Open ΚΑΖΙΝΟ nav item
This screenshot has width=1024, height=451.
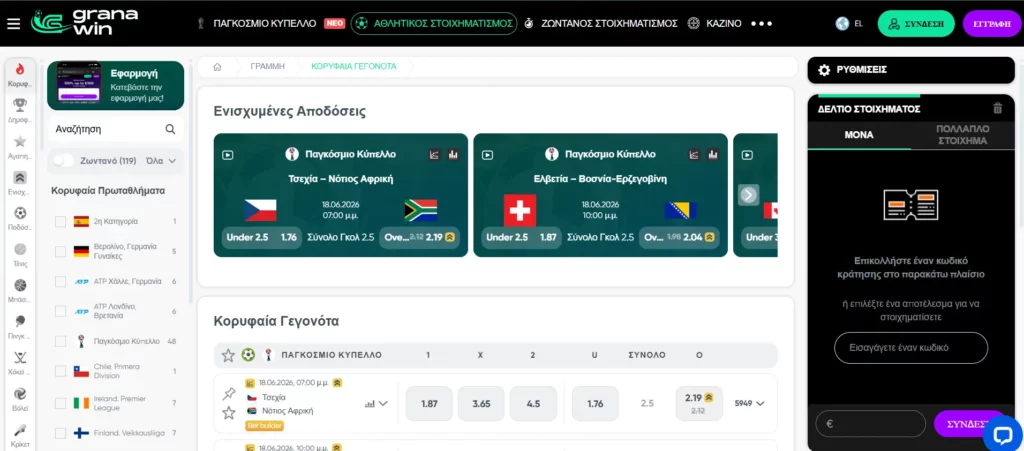(x=714, y=23)
